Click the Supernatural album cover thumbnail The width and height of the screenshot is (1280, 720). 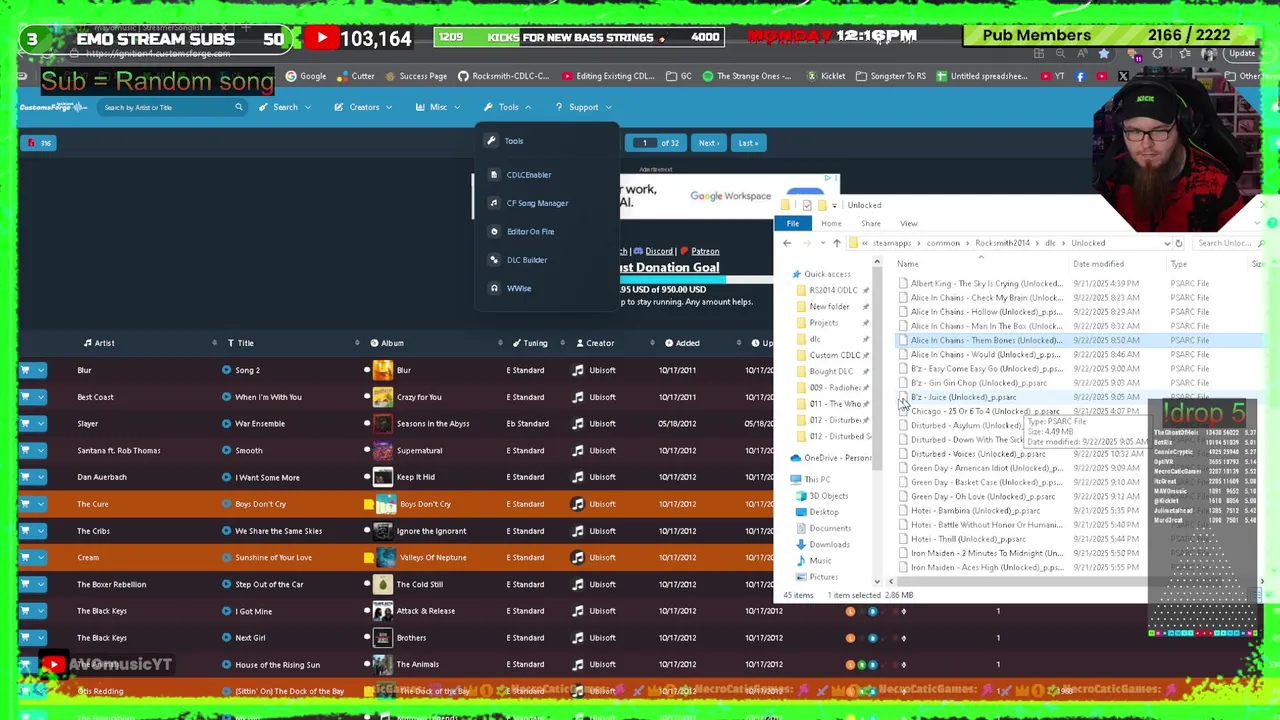[383, 450]
